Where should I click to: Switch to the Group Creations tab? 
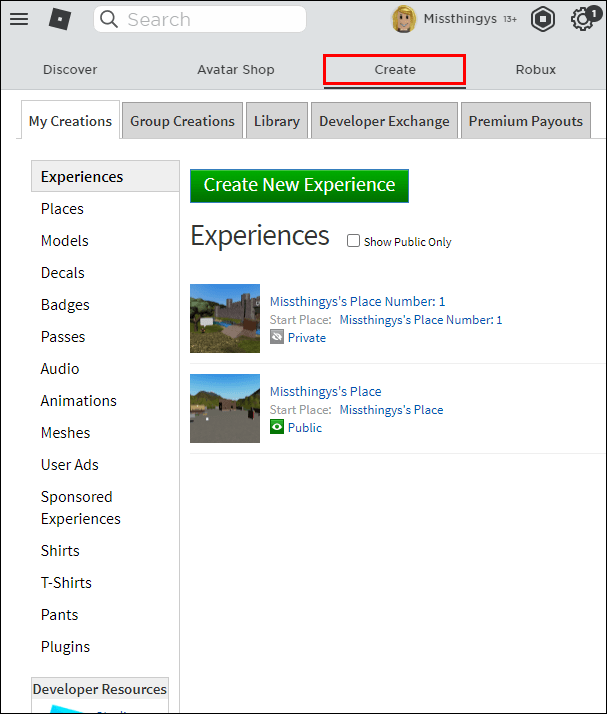[182, 121]
